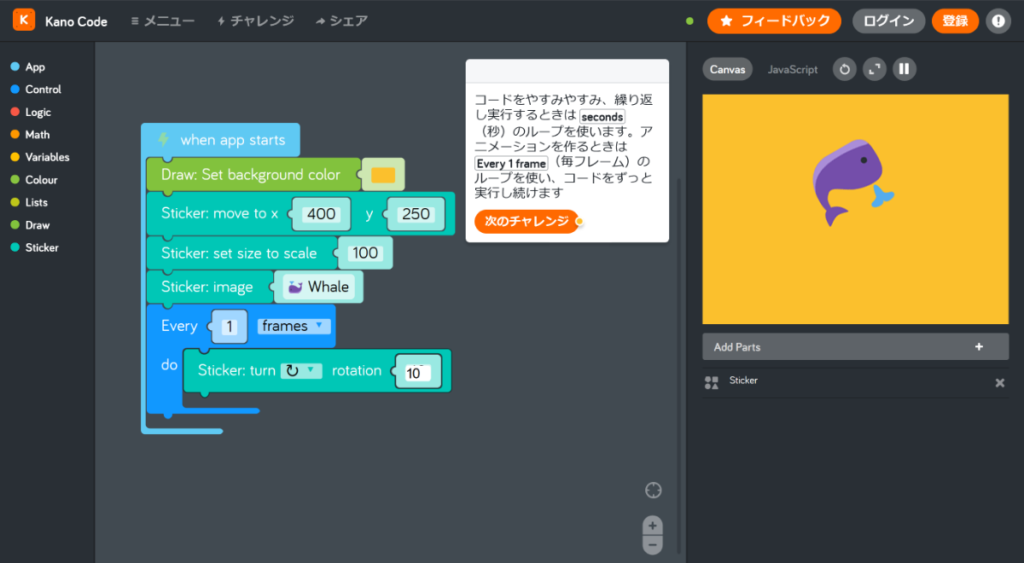Click the scale value field 100
This screenshot has height=563, width=1024.
[x=365, y=253]
